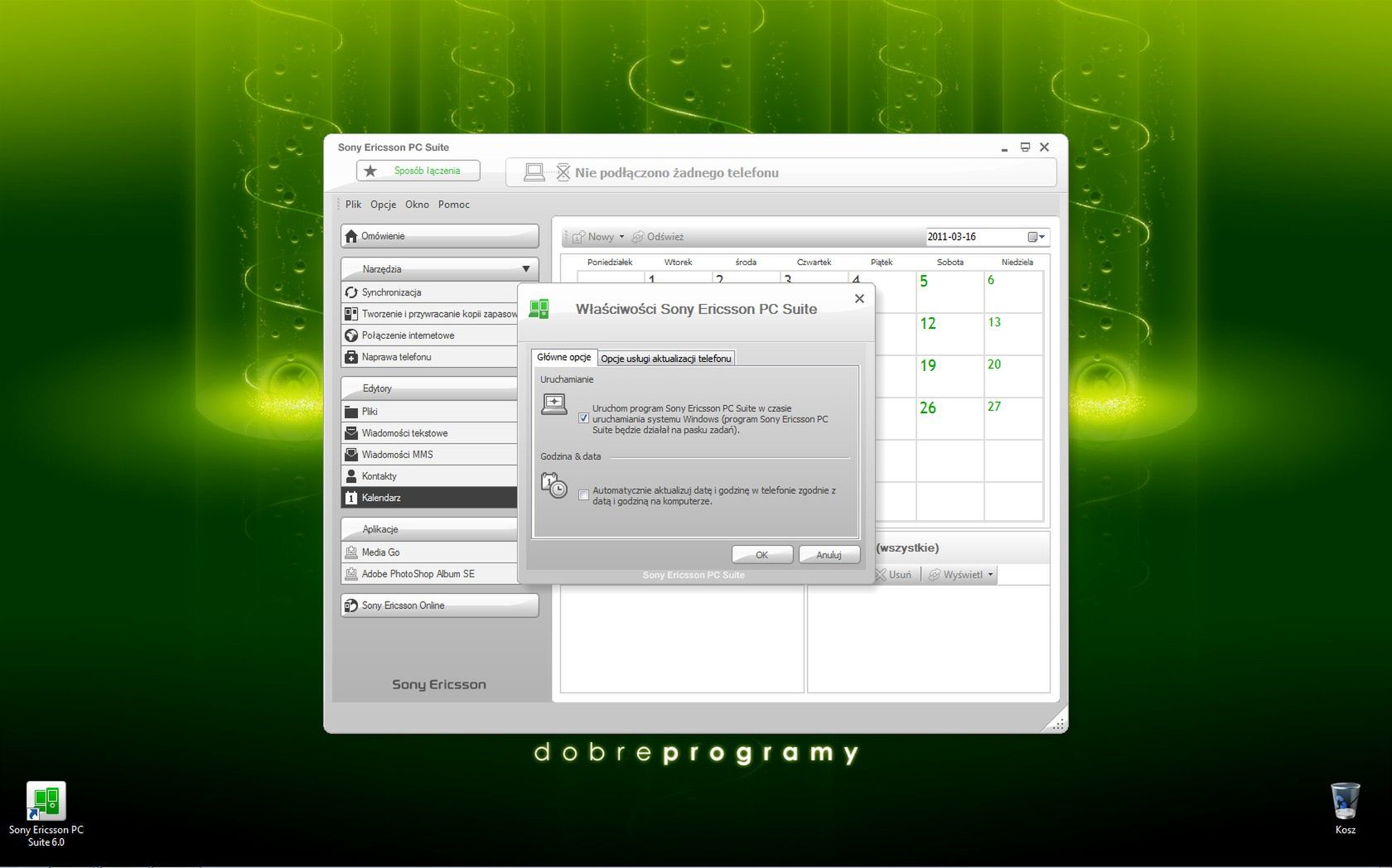This screenshot has width=1392, height=868.
Task: Confirm the dialog with OK
Action: (762, 555)
